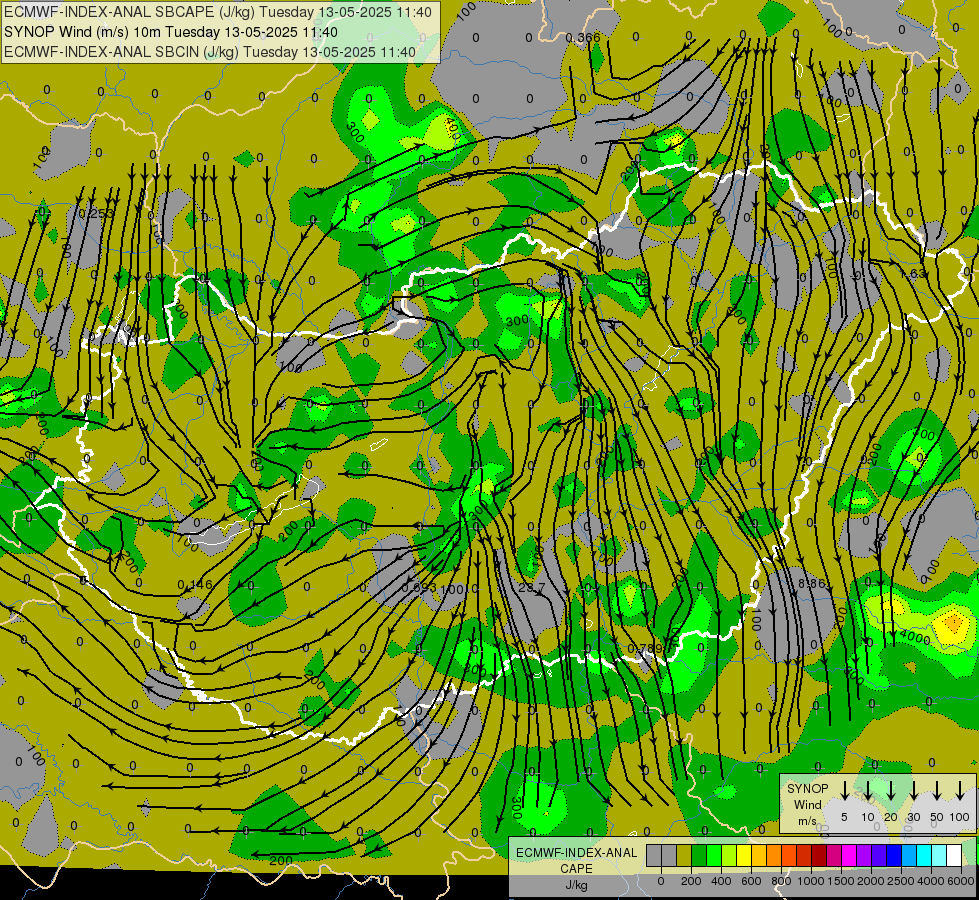Click the 'SYNOP' label in wind legend

(807, 789)
